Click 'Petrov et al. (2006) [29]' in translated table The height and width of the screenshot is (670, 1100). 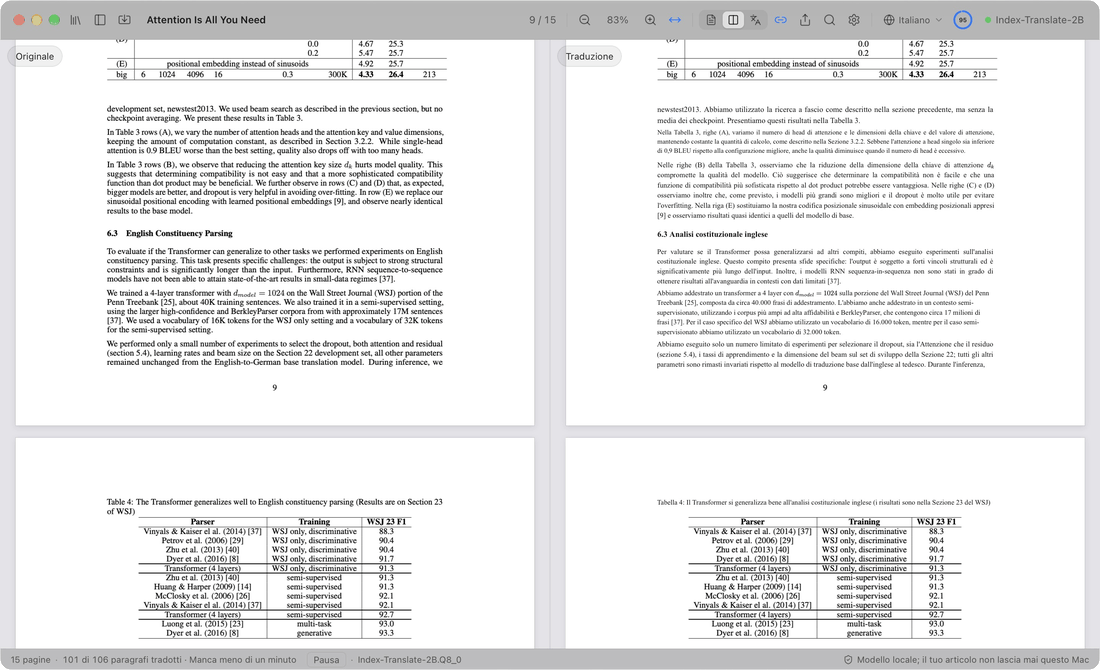(x=752, y=540)
